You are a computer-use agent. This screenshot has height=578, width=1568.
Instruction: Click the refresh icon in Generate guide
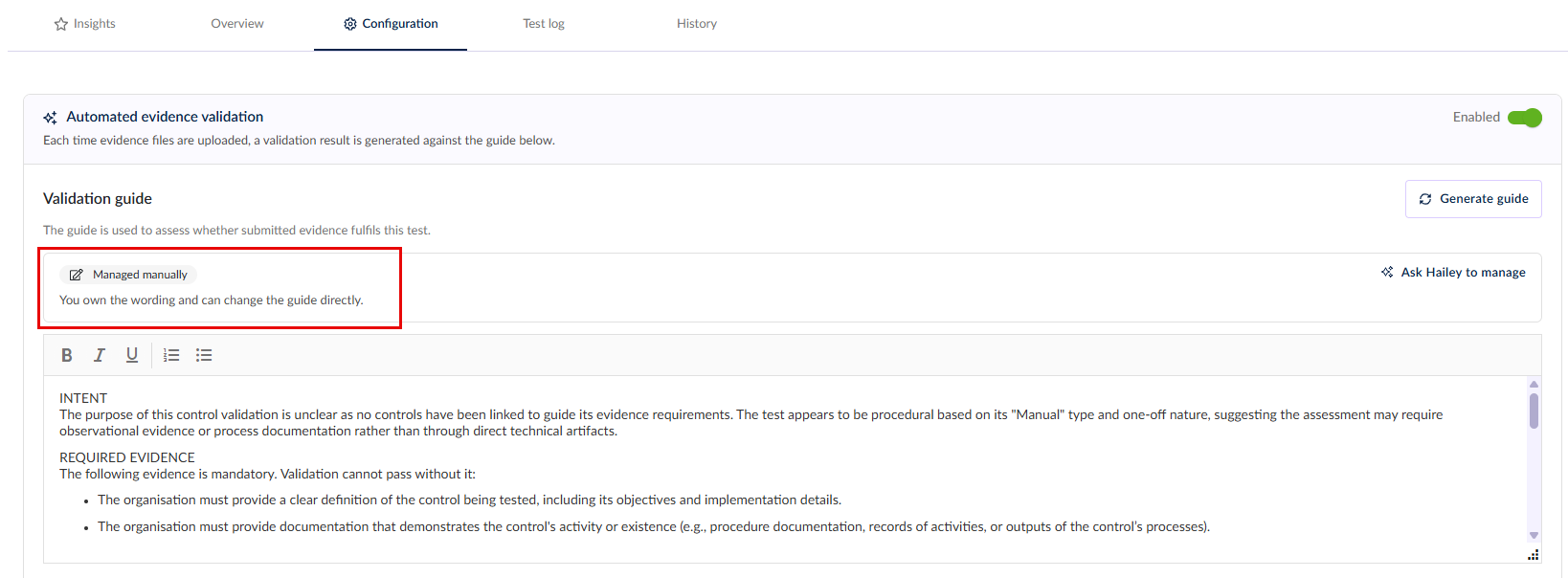1425,199
